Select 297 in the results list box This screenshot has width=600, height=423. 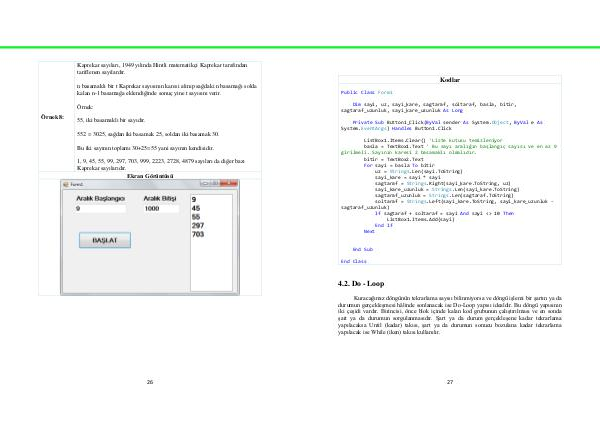(x=198, y=225)
